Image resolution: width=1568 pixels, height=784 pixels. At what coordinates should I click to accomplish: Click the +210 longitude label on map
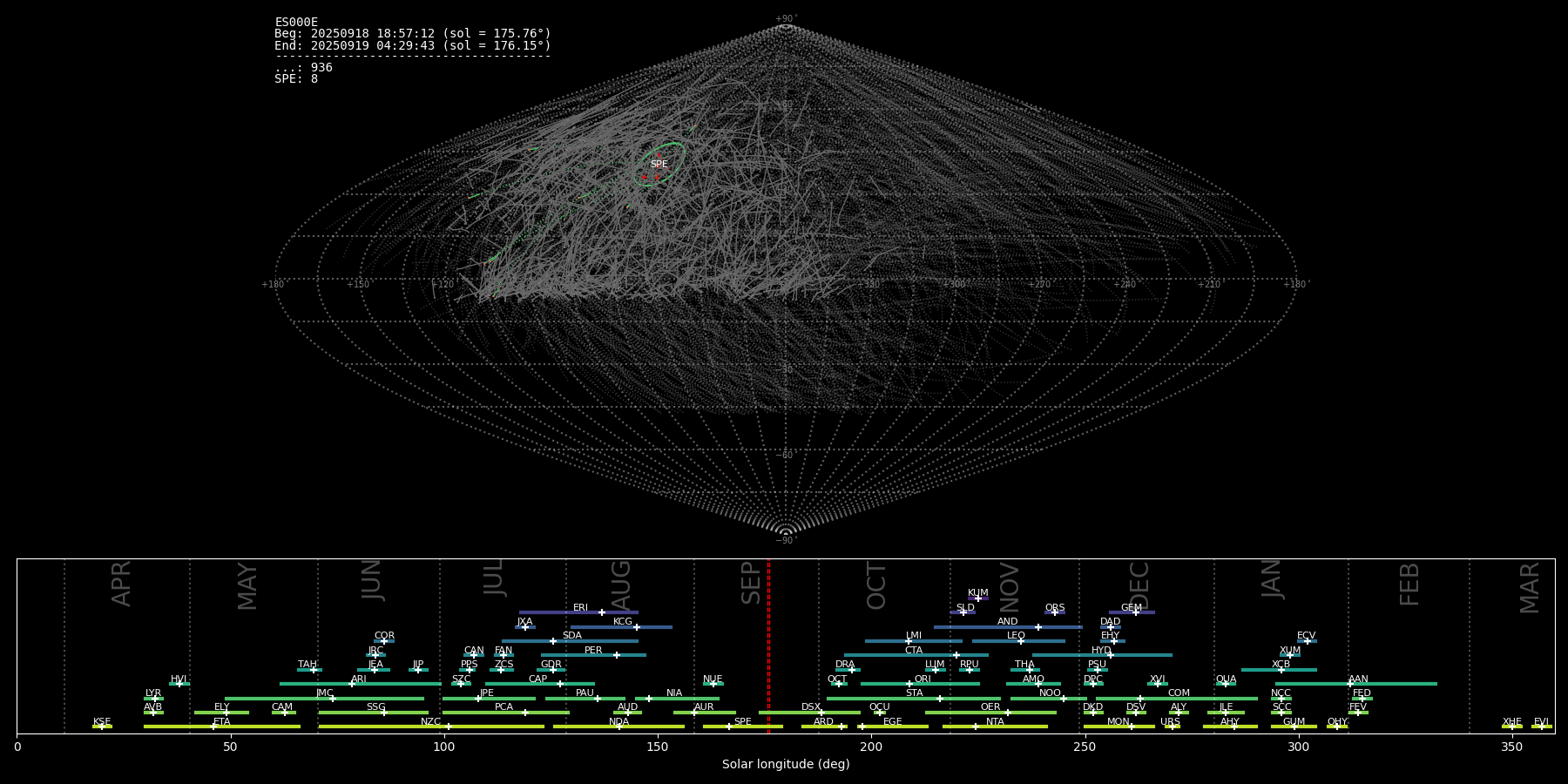tap(1209, 284)
